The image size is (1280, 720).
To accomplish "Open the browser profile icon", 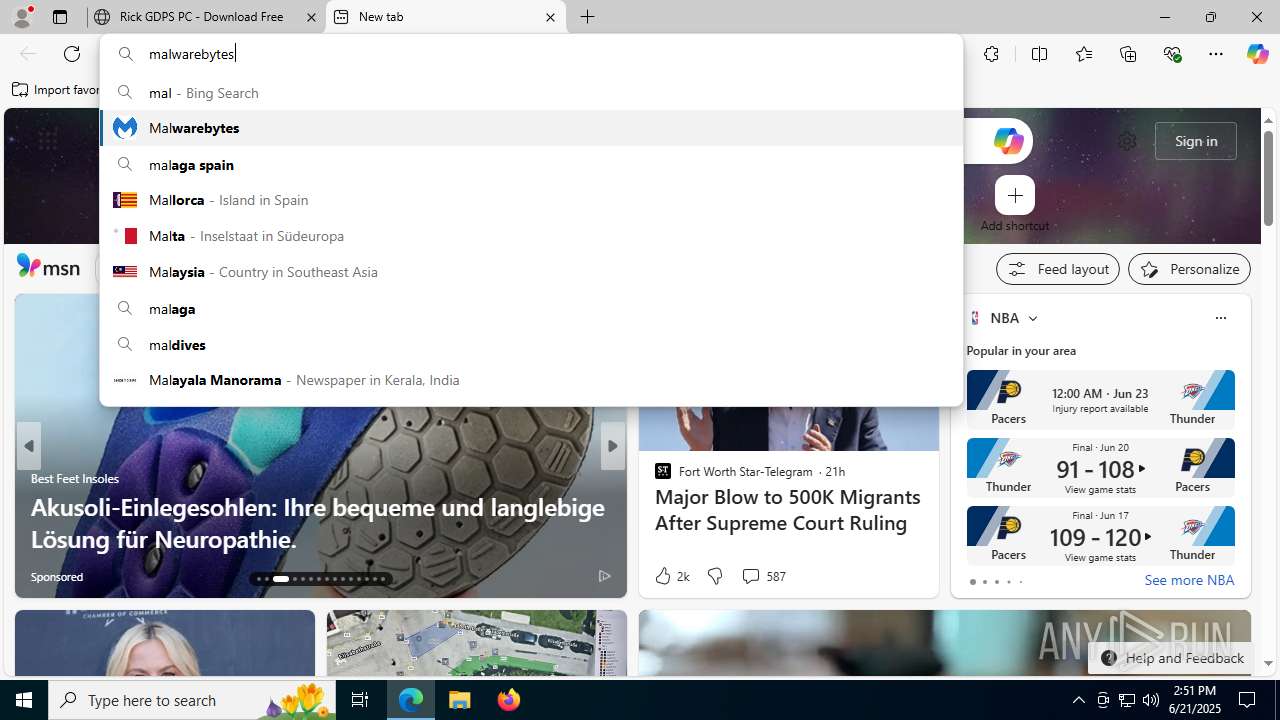I will pos(21,17).
